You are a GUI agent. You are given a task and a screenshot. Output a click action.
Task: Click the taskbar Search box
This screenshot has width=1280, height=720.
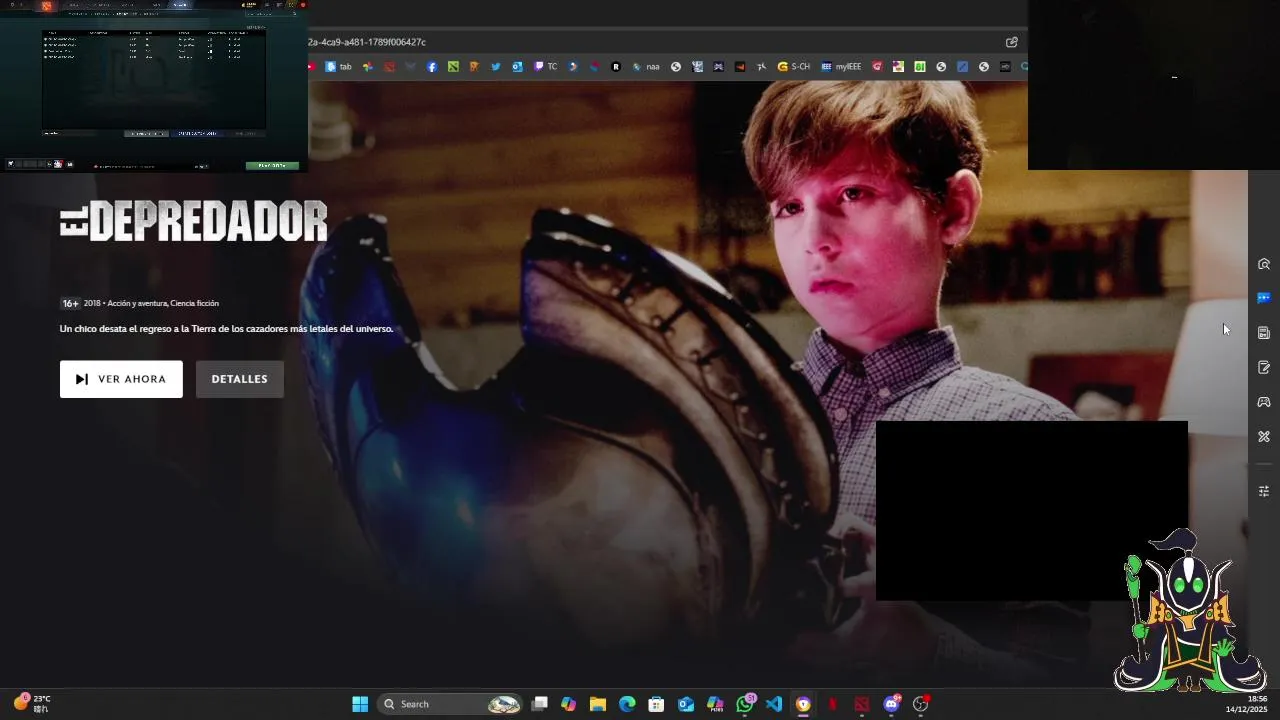450,704
